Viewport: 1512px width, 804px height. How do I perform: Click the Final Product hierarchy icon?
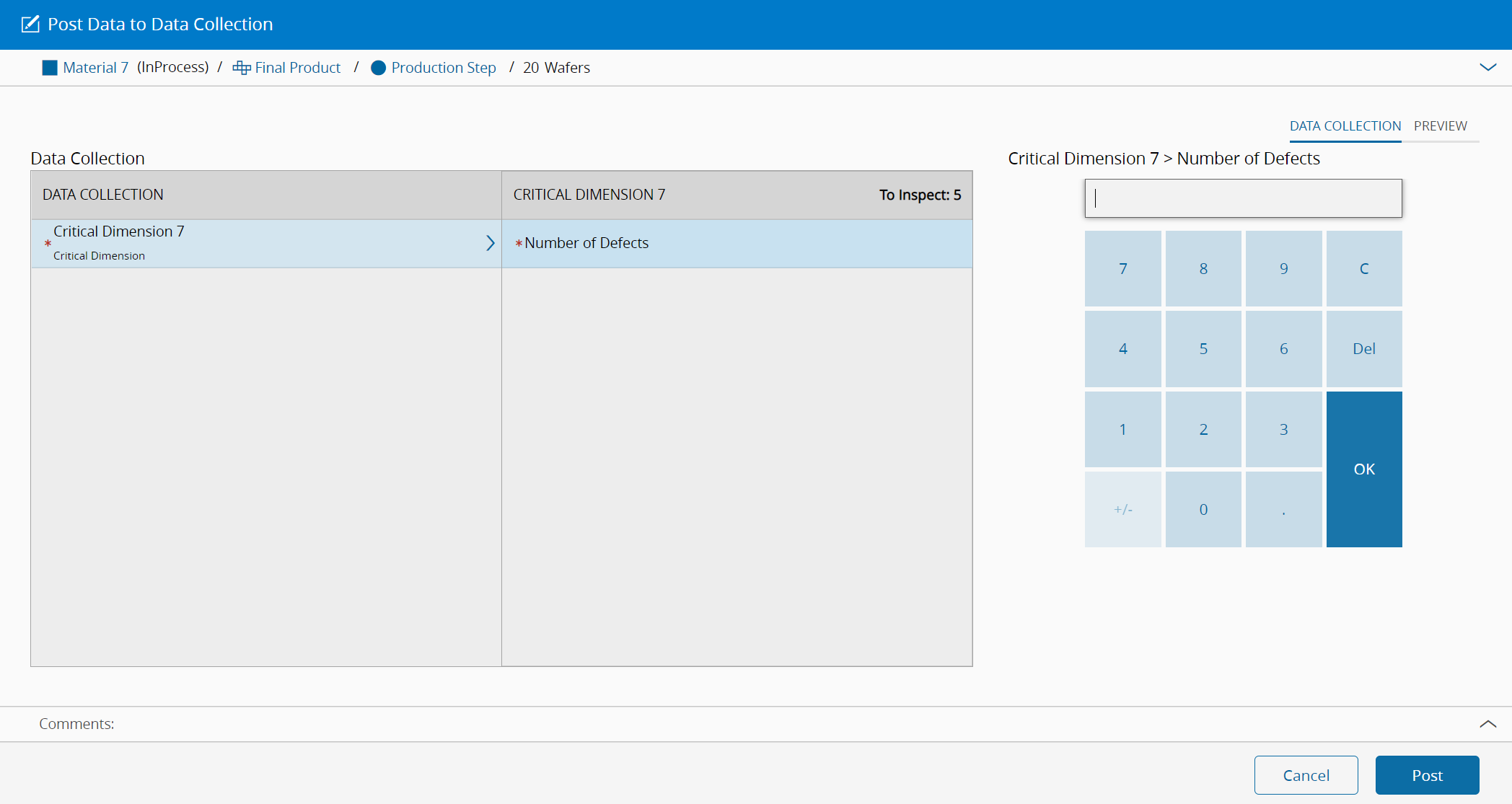pyautogui.click(x=242, y=68)
